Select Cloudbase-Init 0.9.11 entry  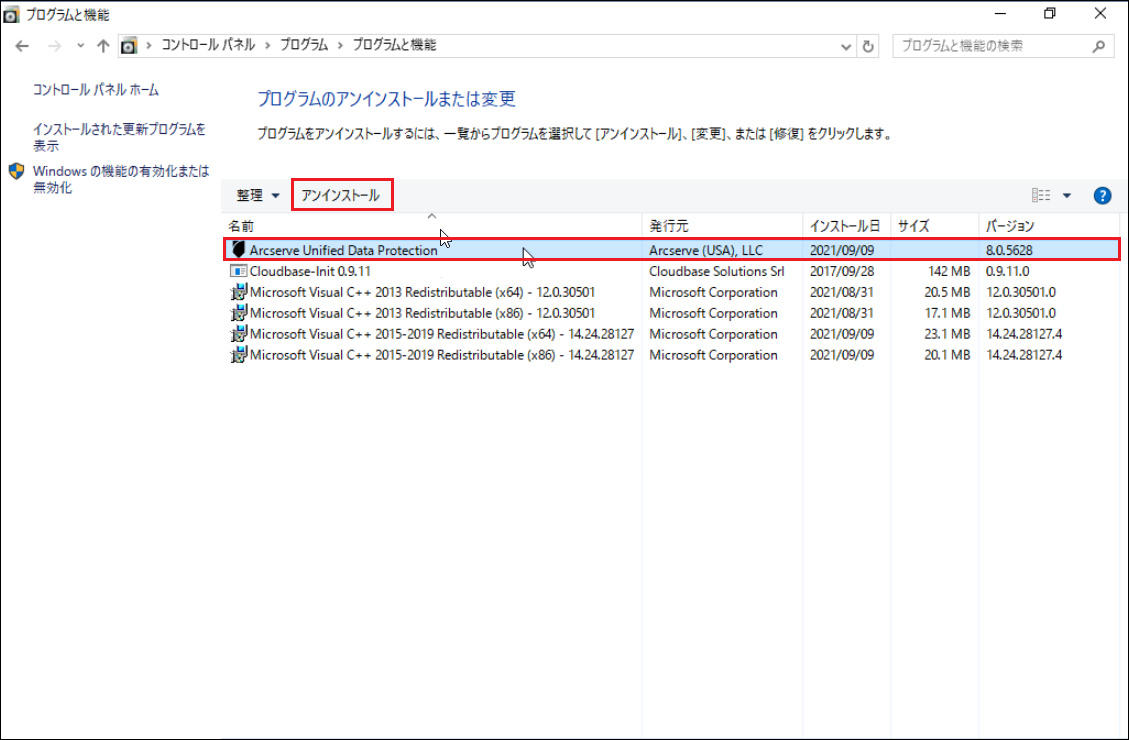point(671,271)
